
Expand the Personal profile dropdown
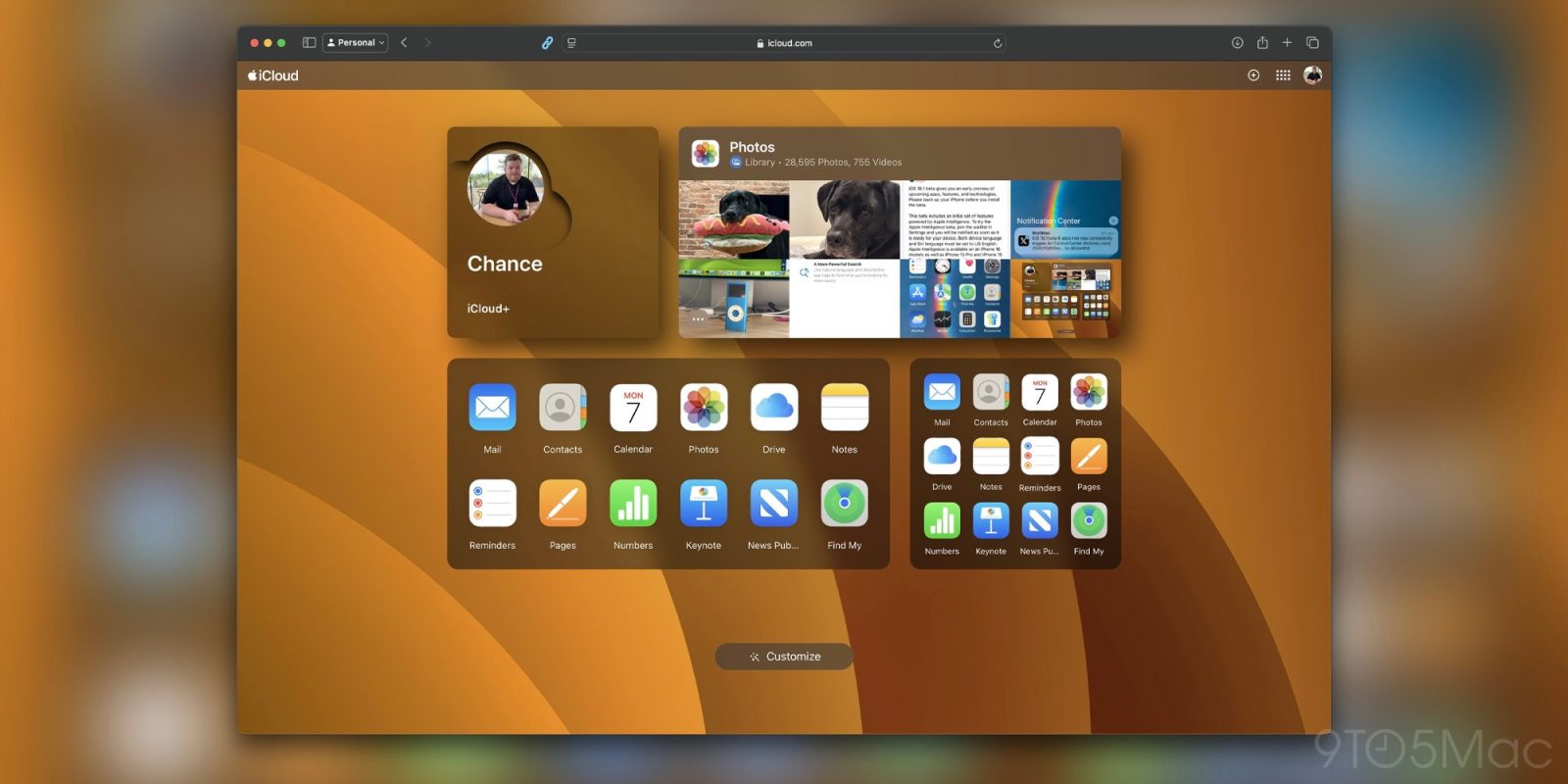pos(357,43)
